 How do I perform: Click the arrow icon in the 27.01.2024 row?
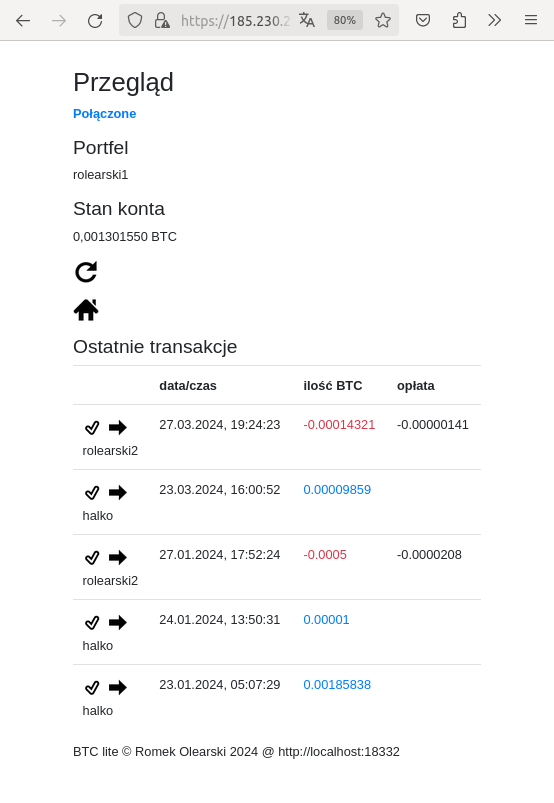(118, 557)
